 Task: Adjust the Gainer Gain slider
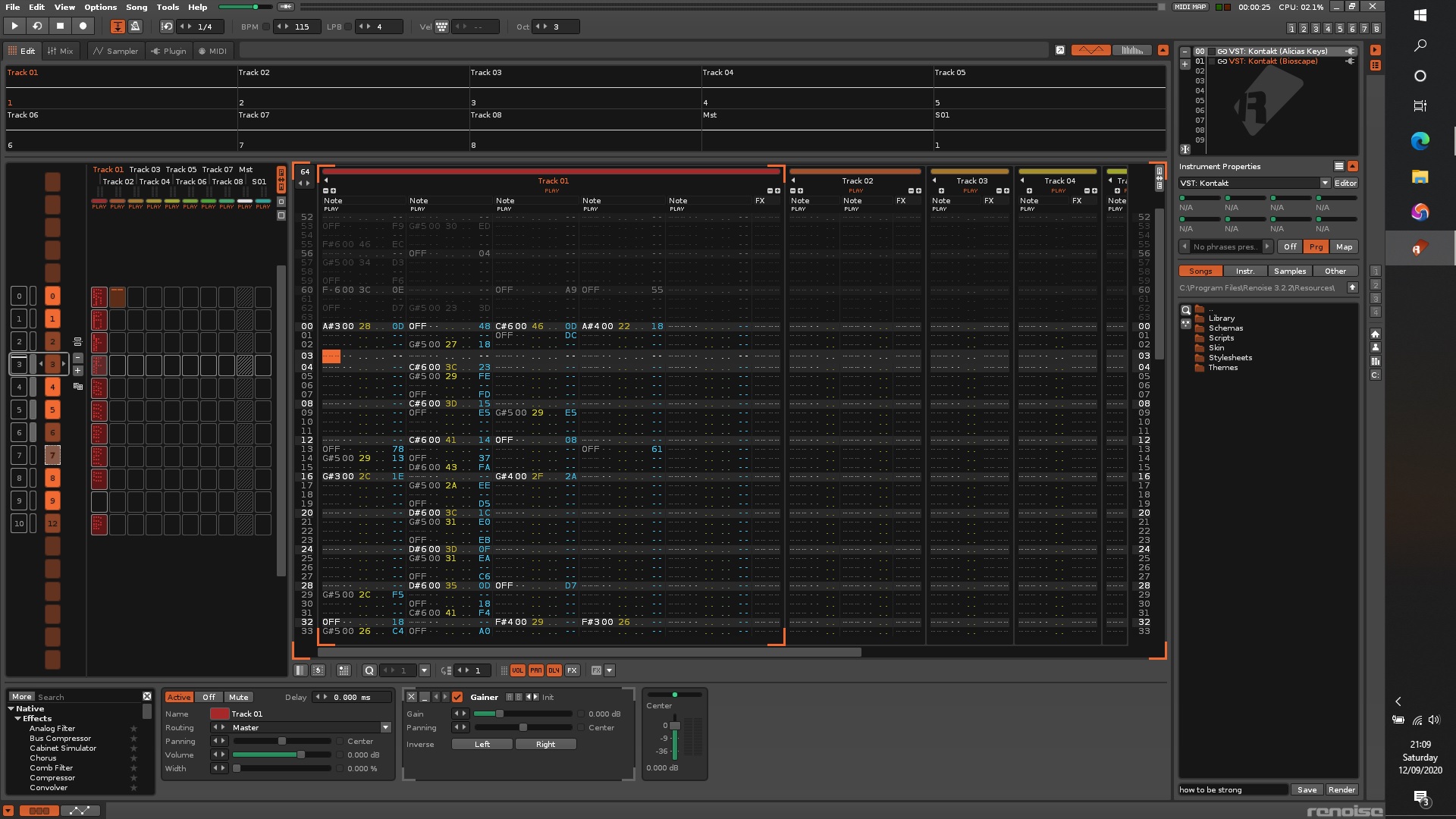pos(522,714)
